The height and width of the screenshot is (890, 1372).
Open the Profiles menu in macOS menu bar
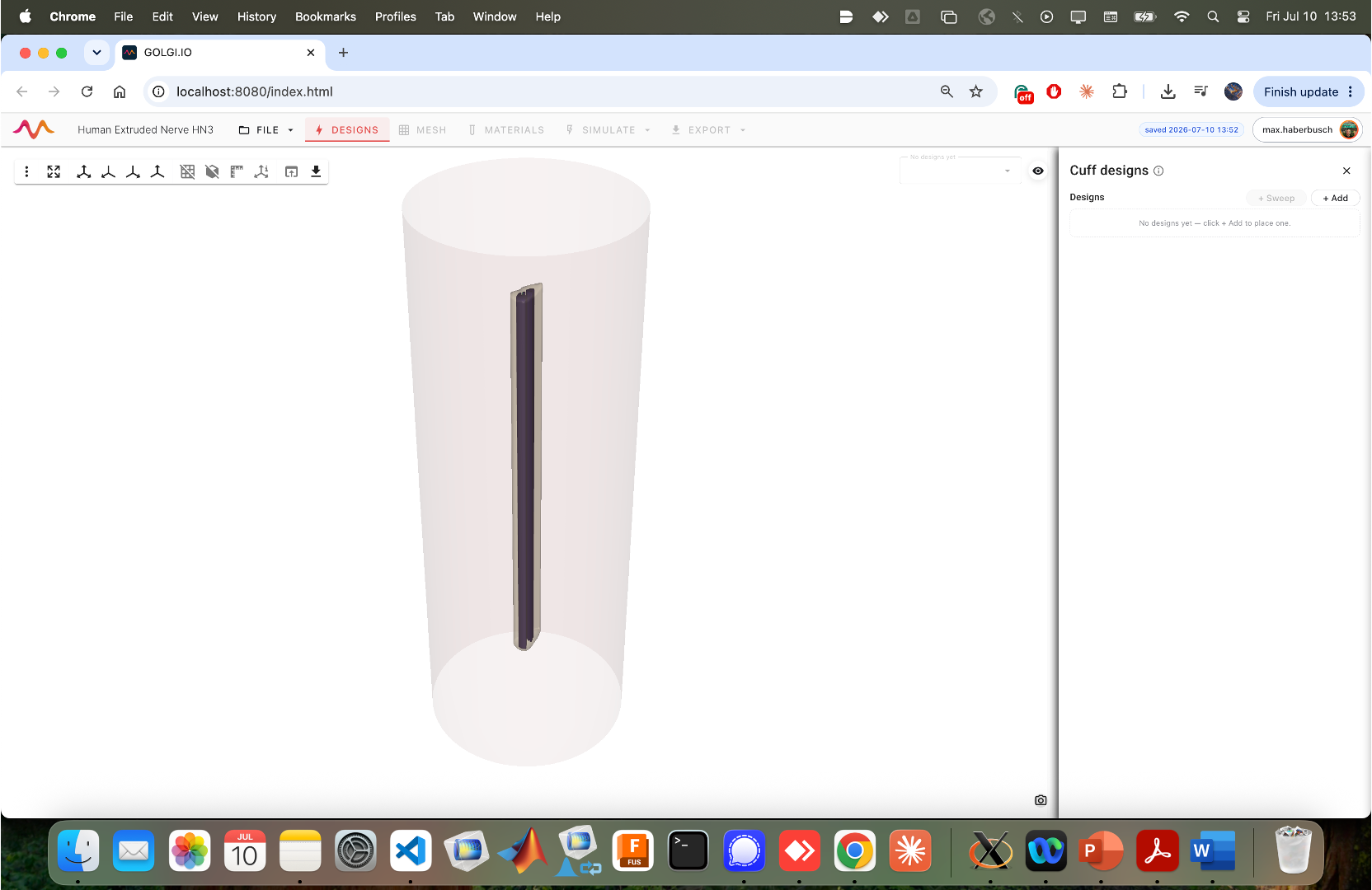coord(396,16)
